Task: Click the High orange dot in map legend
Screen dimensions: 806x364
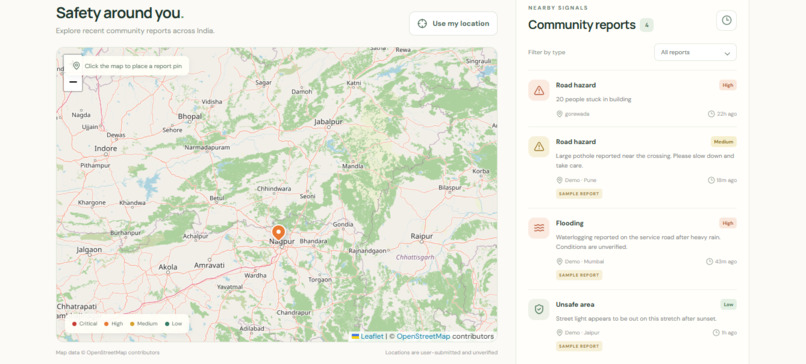Action: point(106,324)
